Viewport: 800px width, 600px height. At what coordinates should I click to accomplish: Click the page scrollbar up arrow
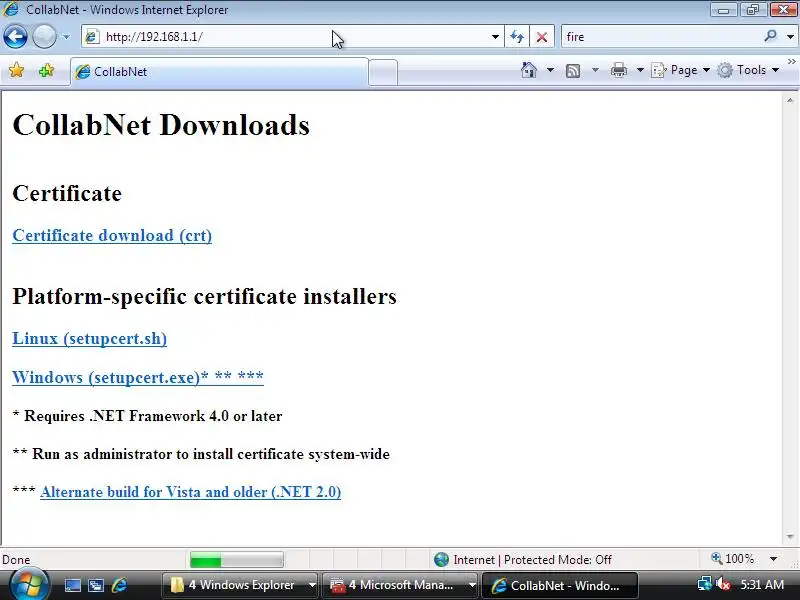click(790, 100)
